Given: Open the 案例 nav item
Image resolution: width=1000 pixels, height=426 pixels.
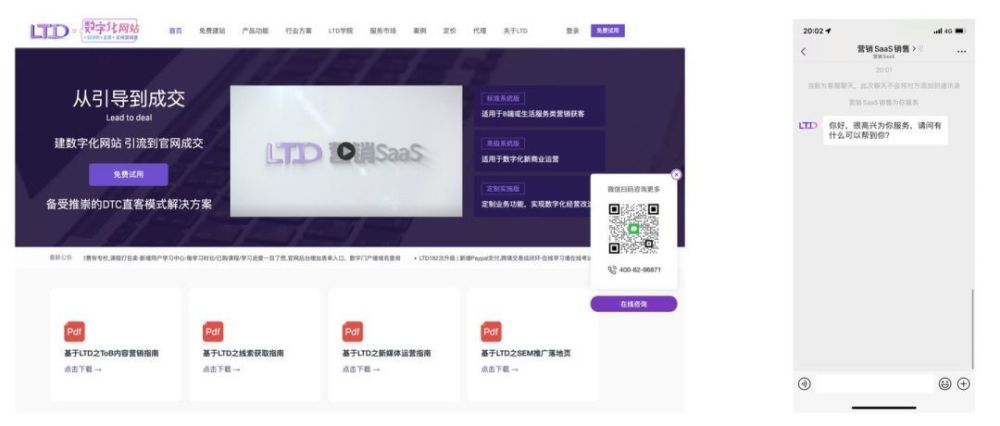Looking at the screenshot, I should point(420,31).
